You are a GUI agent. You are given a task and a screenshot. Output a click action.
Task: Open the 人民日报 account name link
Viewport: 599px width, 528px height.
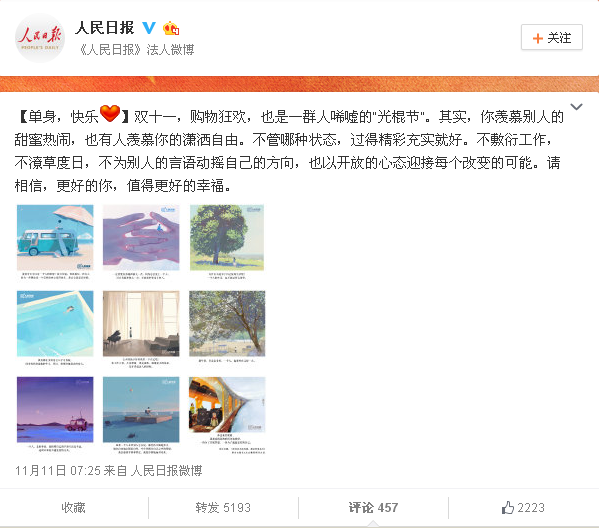[105, 28]
